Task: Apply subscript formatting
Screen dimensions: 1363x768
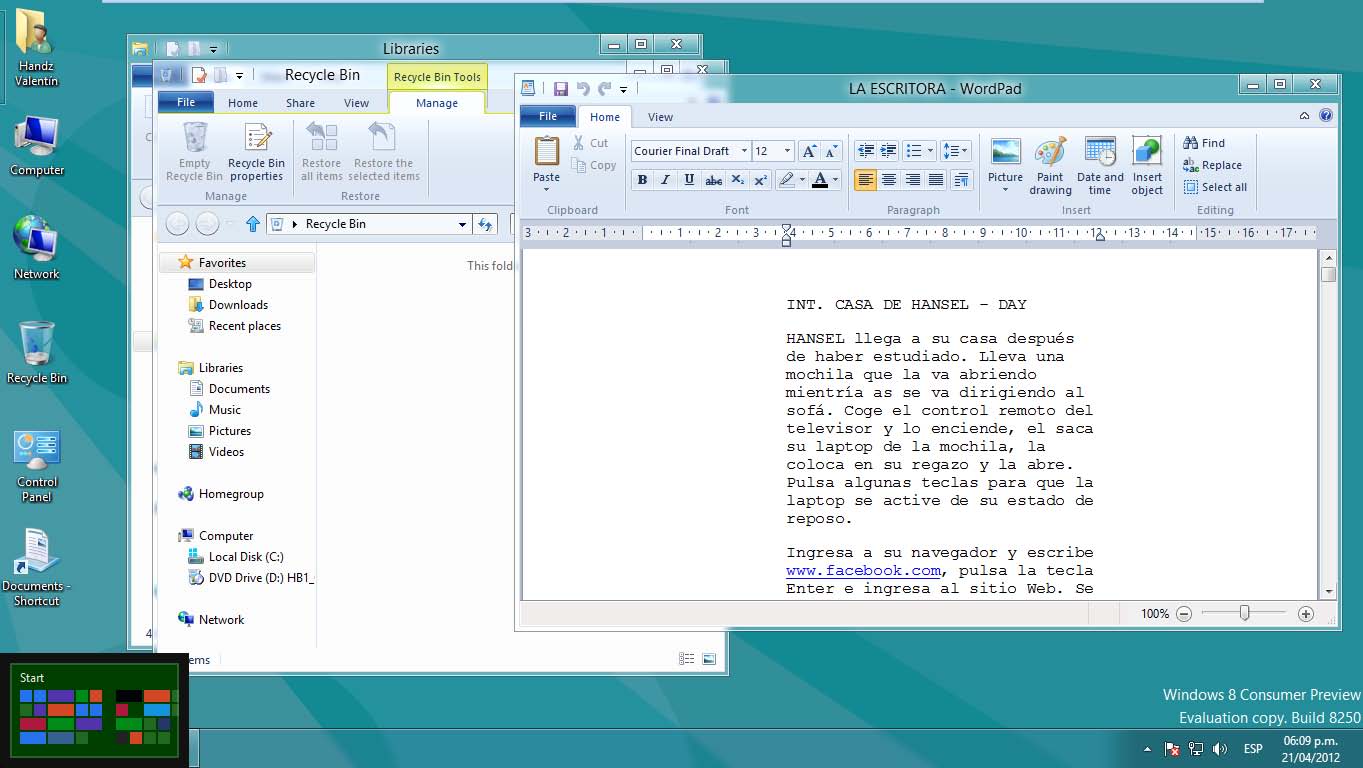Action: pyautogui.click(x=737, y=180)
